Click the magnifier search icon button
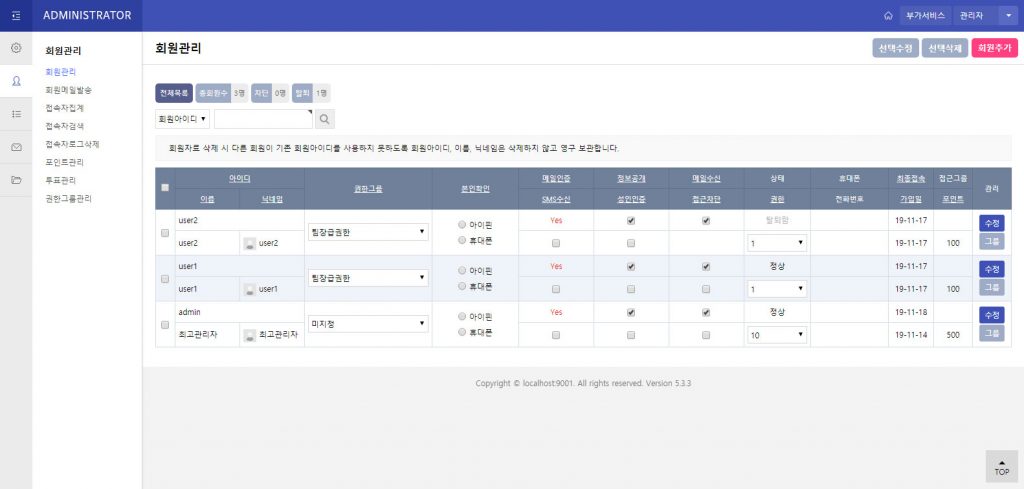This screenshot has width=1024, height=489. point(325,119)
